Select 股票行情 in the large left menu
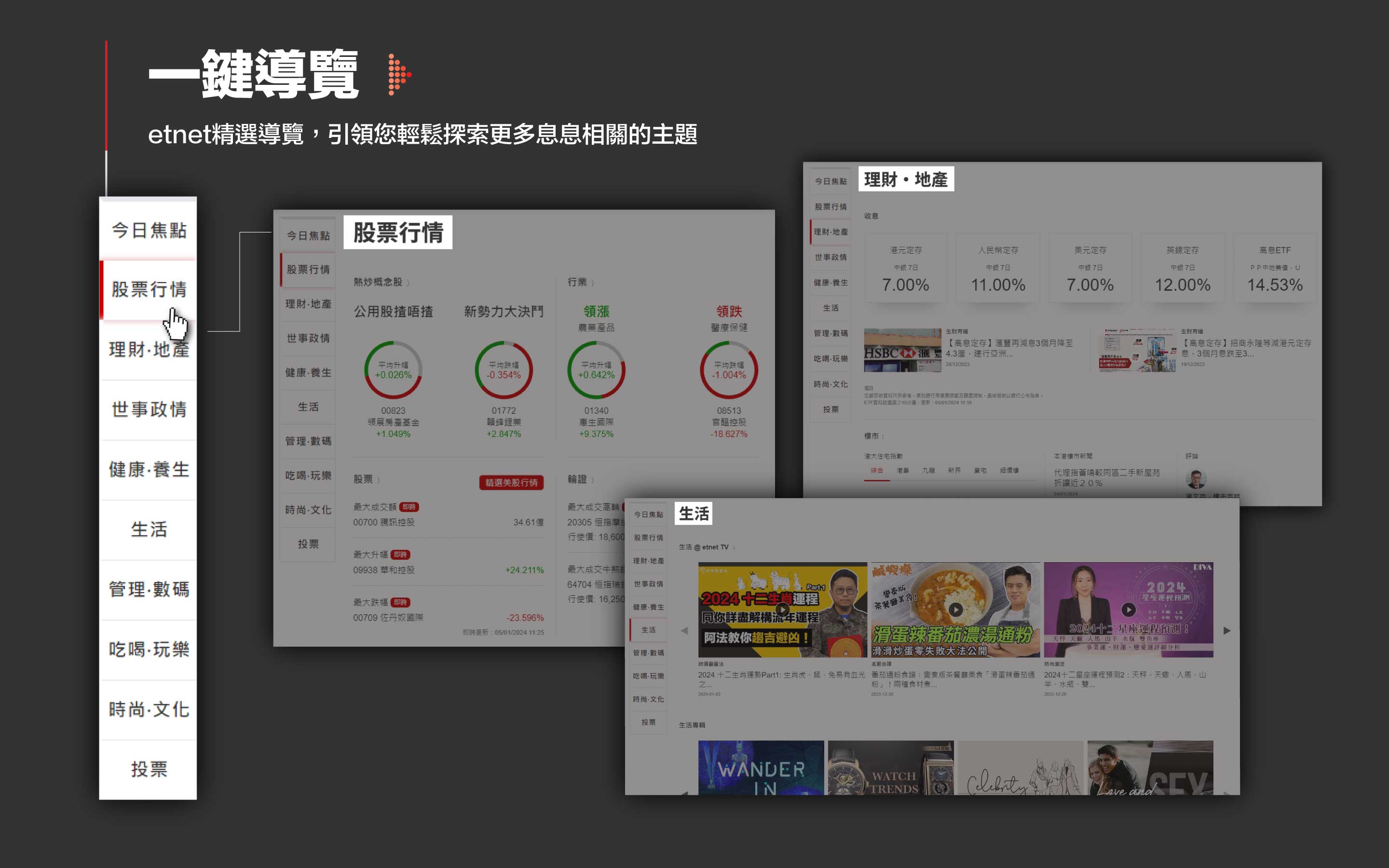 pyautogui.click(x=149, y=289)
